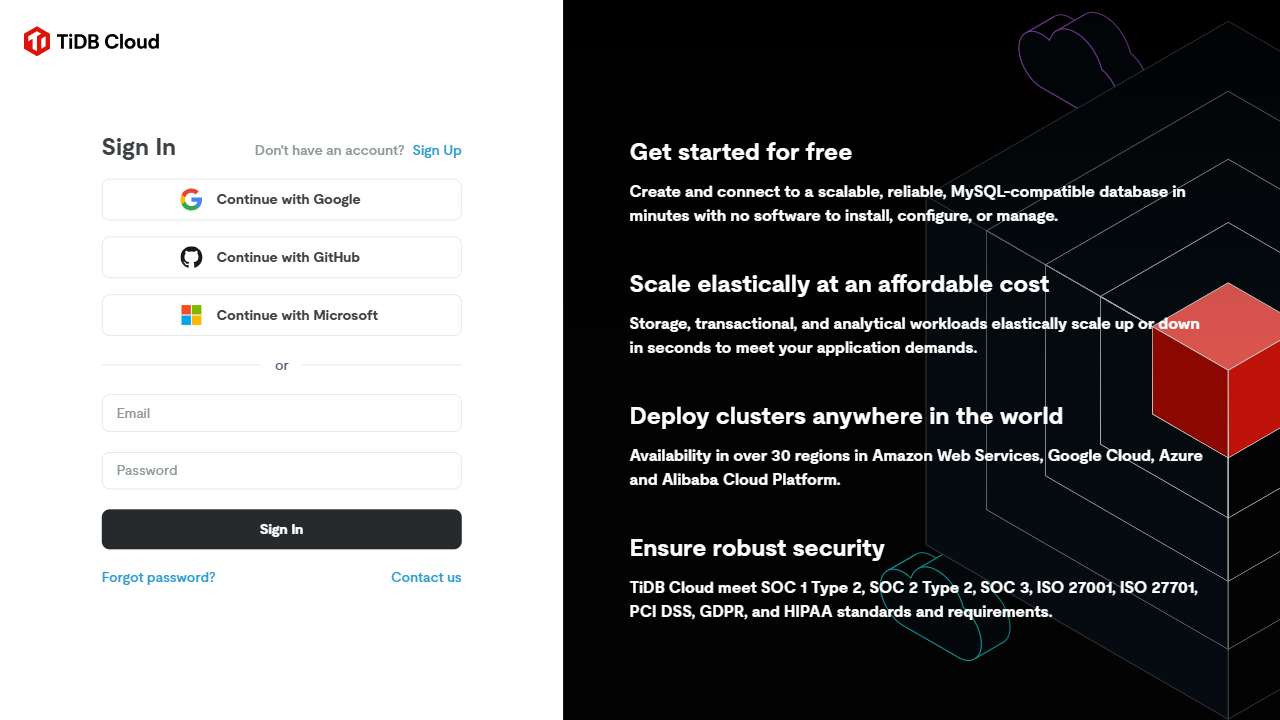Click the "Ensure robust security" heading
Image resolution: width=1280 pixels, height=720 pixels.
click(x=756, y=548)
